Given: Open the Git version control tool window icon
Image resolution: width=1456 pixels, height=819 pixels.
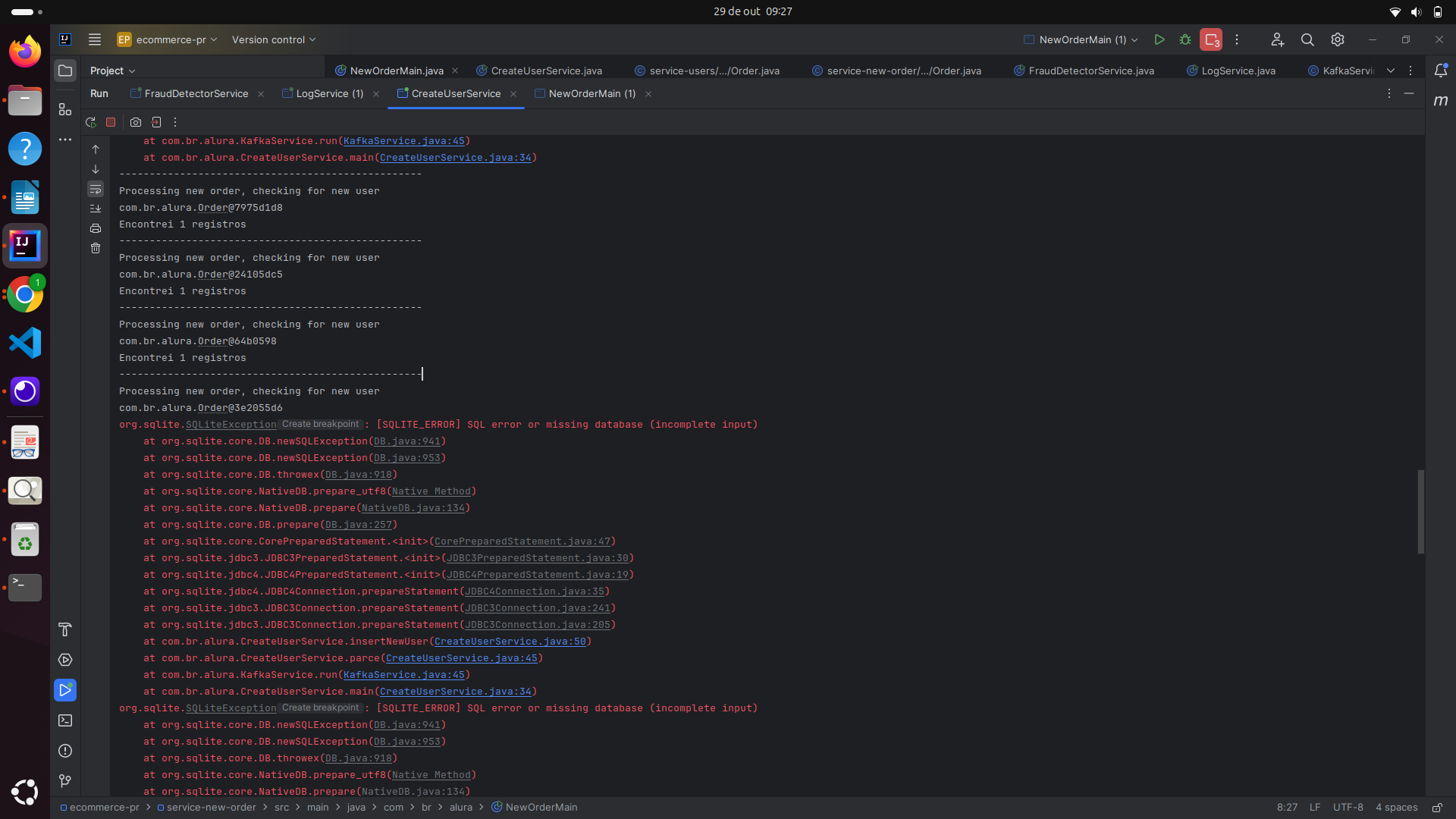Looking at the screenshot, I should 65,781.
